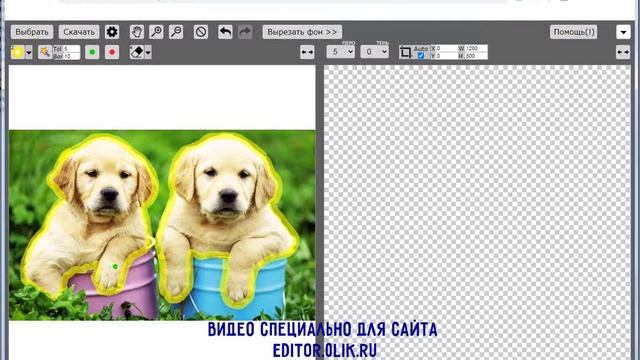Select the magic wand tool
Image resolution: width=640 pixels, height=360 pixels.
click(44, 52)
